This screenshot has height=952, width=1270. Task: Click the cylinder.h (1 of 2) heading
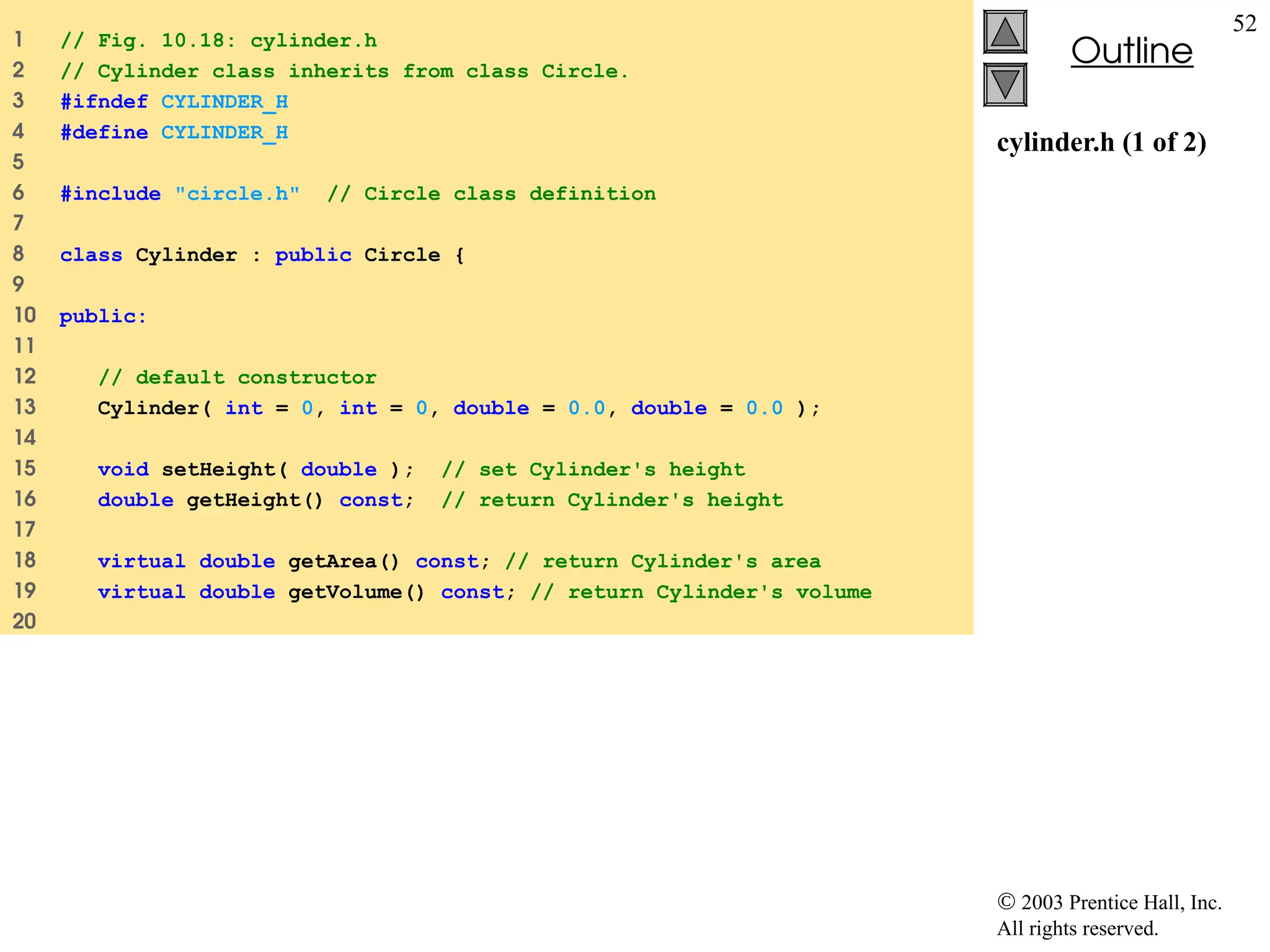[x=1101, y=143]
